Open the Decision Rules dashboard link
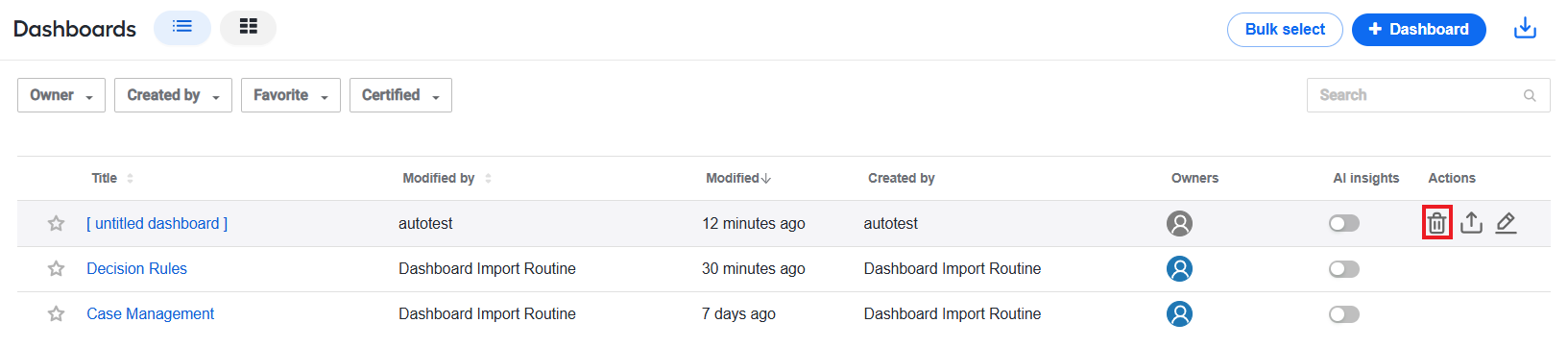 [136, 268]
